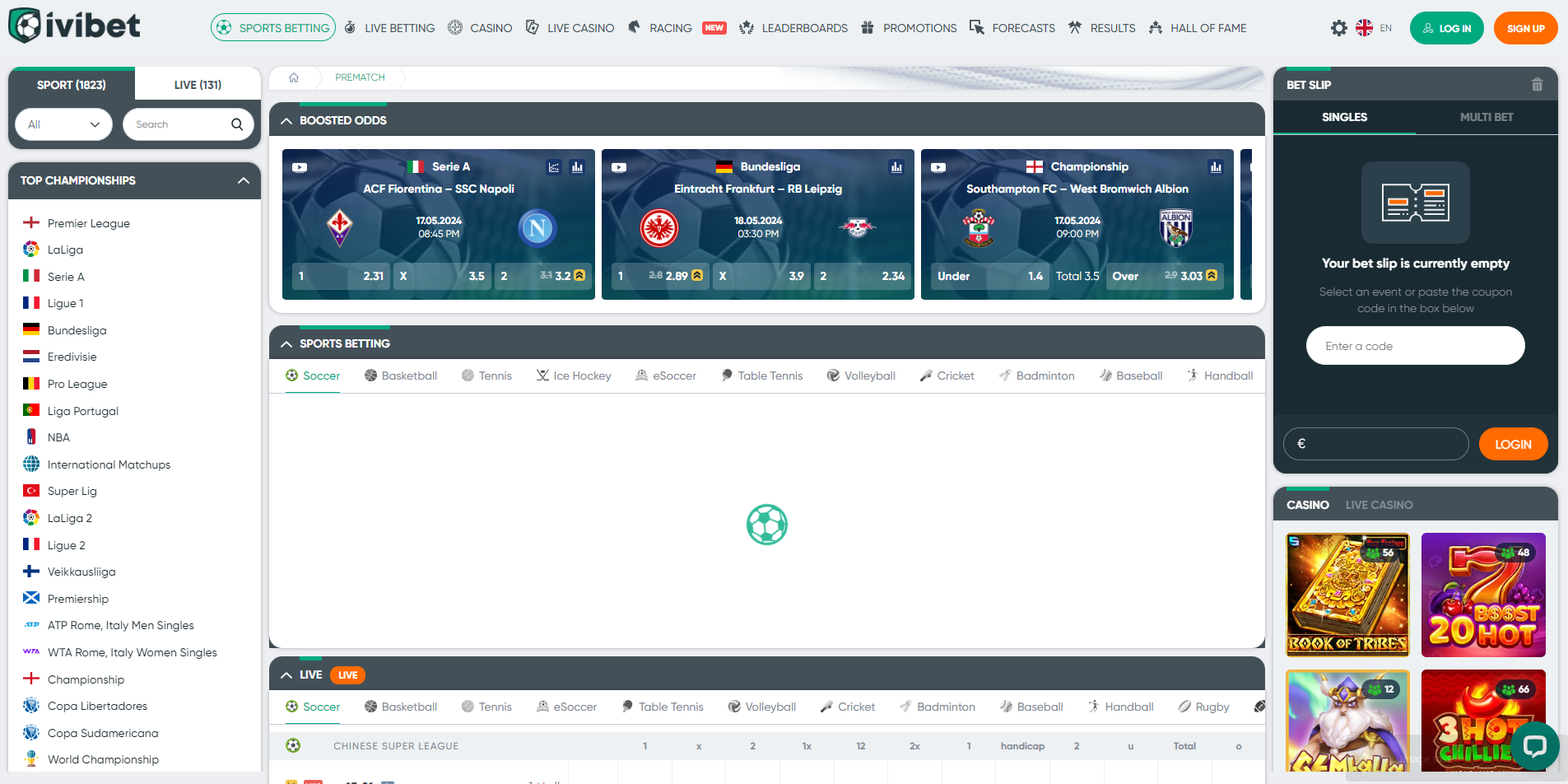The height and width of the screenshot is (784, 1568).
Task: Open the Hall of Fame page
Action: click(x=1198, y=28)
